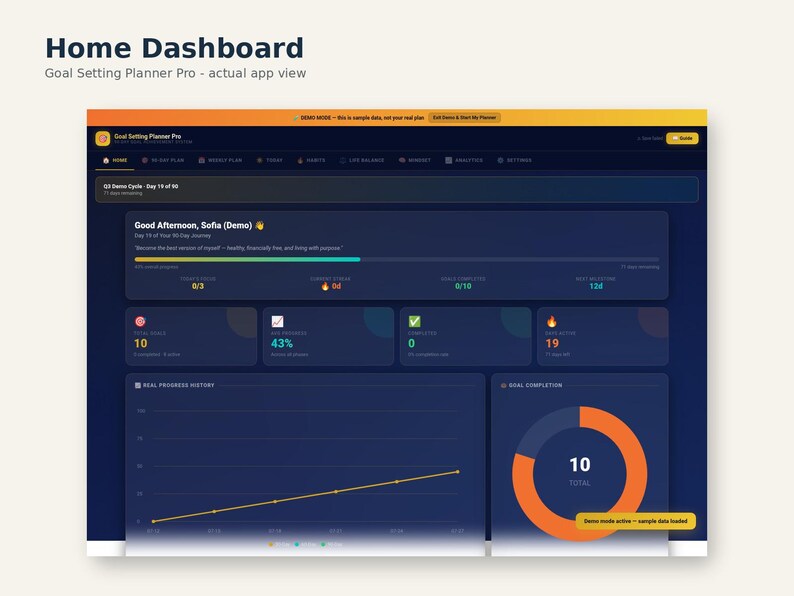Click the Current Streak flame icon
The height and width of the screenshot is (596, 794).
pyautogui.click(x=325, y=286)
